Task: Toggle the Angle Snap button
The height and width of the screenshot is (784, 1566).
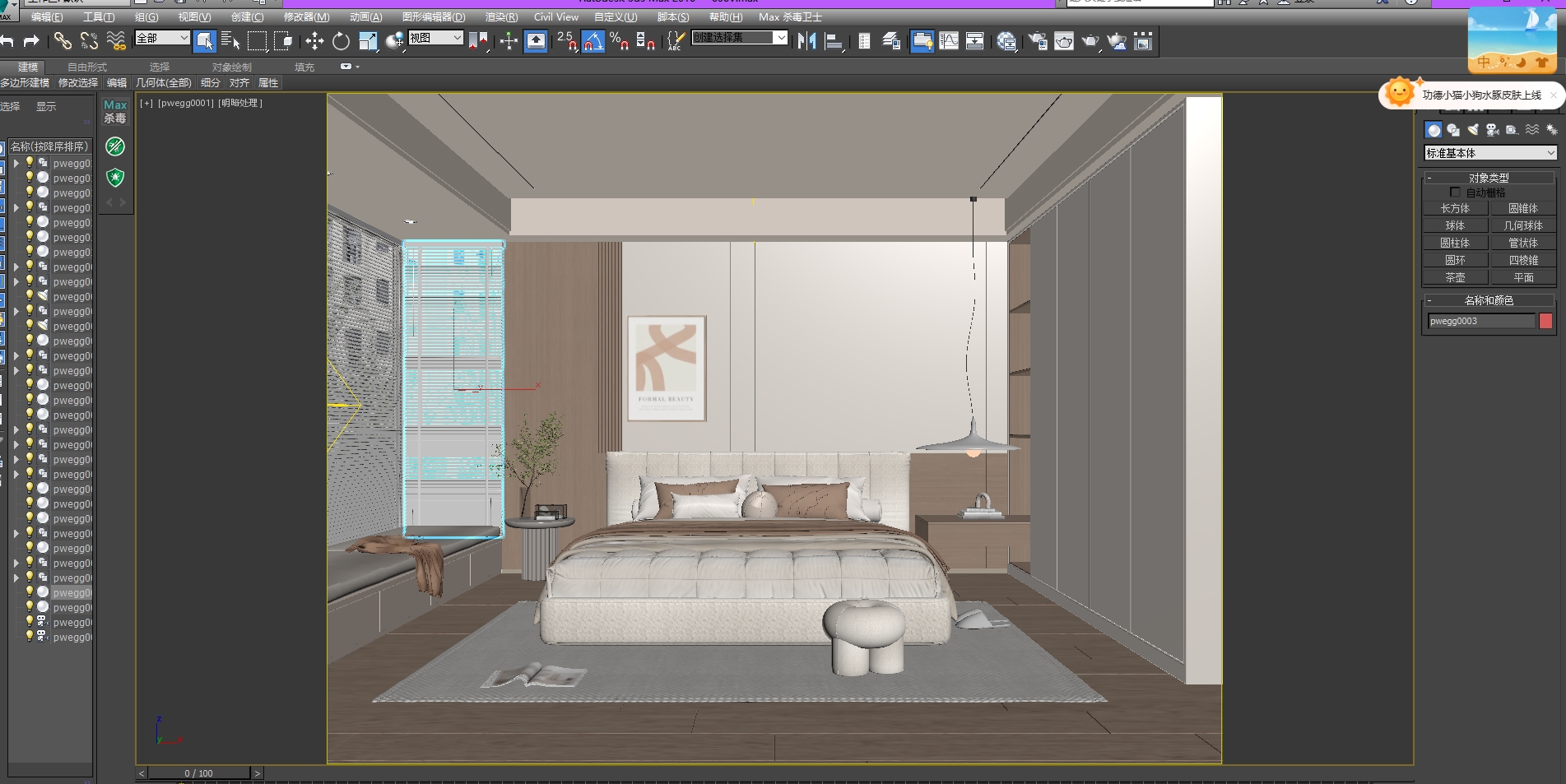Action: pos(592,41)
